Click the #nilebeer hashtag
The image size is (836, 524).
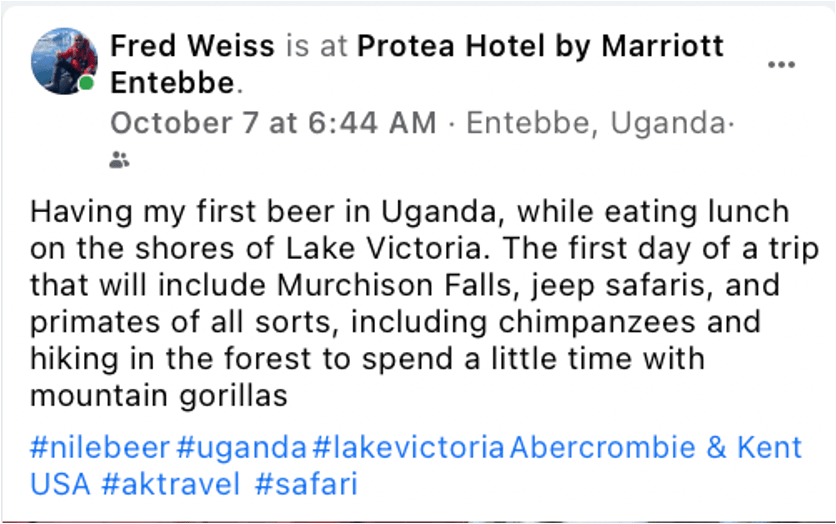click(101, 447)
